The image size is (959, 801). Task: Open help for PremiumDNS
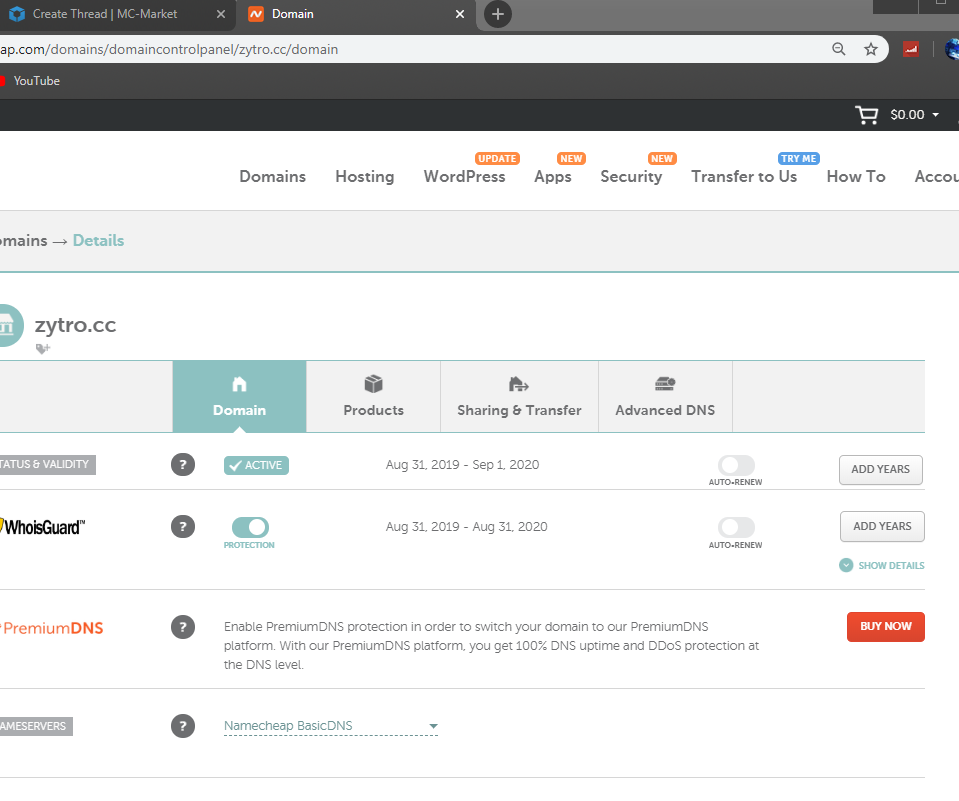tap(183, 627)
